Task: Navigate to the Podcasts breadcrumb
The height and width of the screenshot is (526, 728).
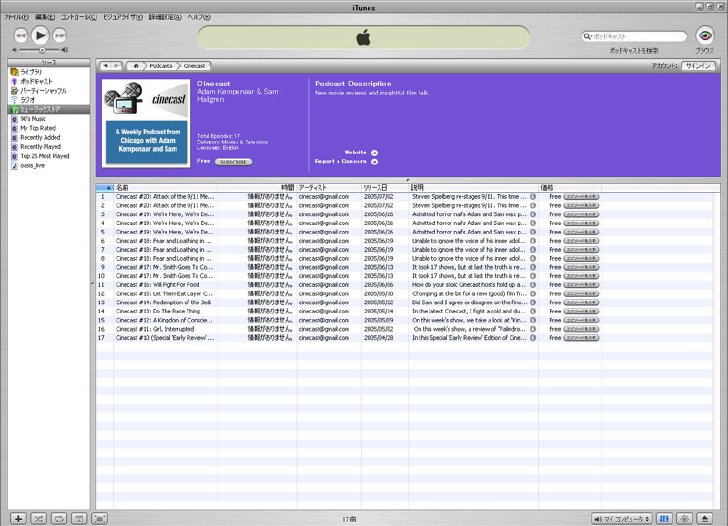Action: click(x=161, y=66)
